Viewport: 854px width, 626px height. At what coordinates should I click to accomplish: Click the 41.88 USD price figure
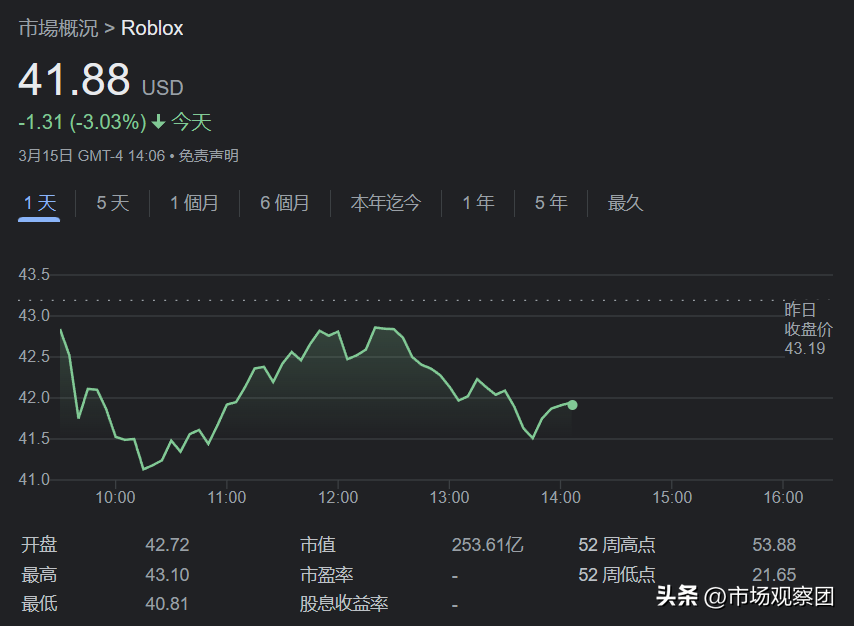75,80
